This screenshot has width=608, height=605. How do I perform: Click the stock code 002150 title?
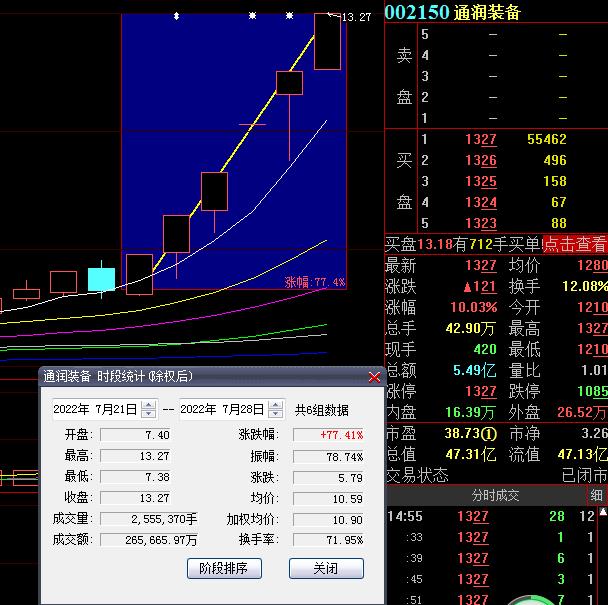(x=416, y=12)
